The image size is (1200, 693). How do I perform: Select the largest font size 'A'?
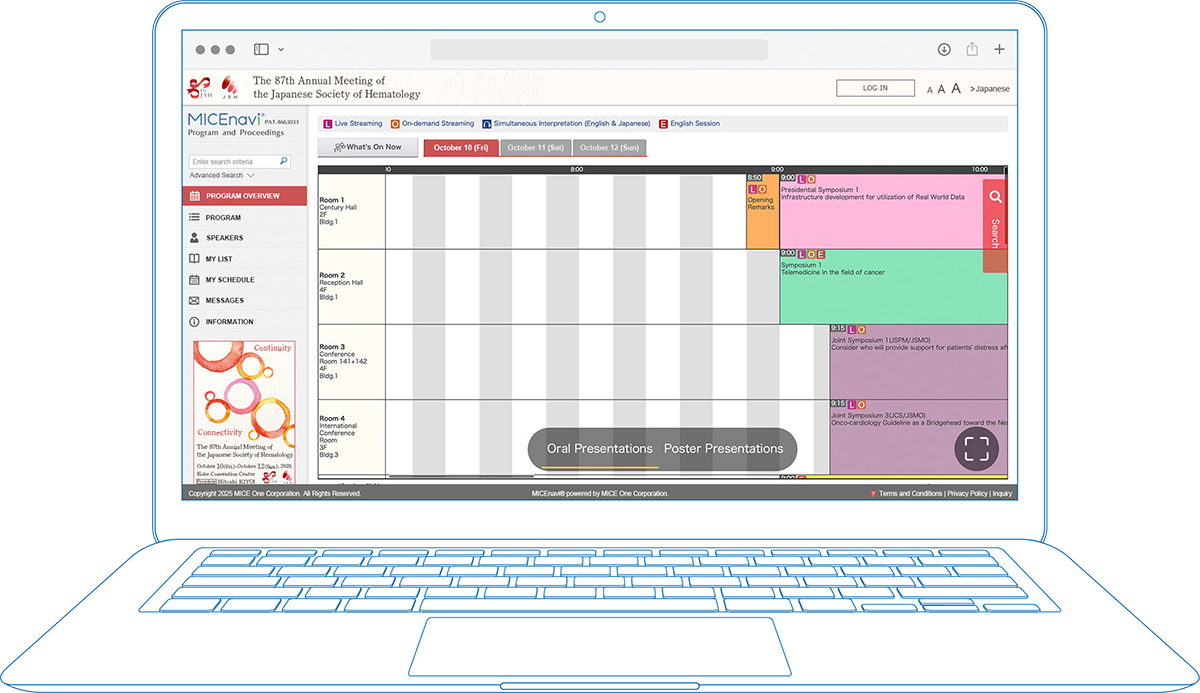tap(956, 89)
